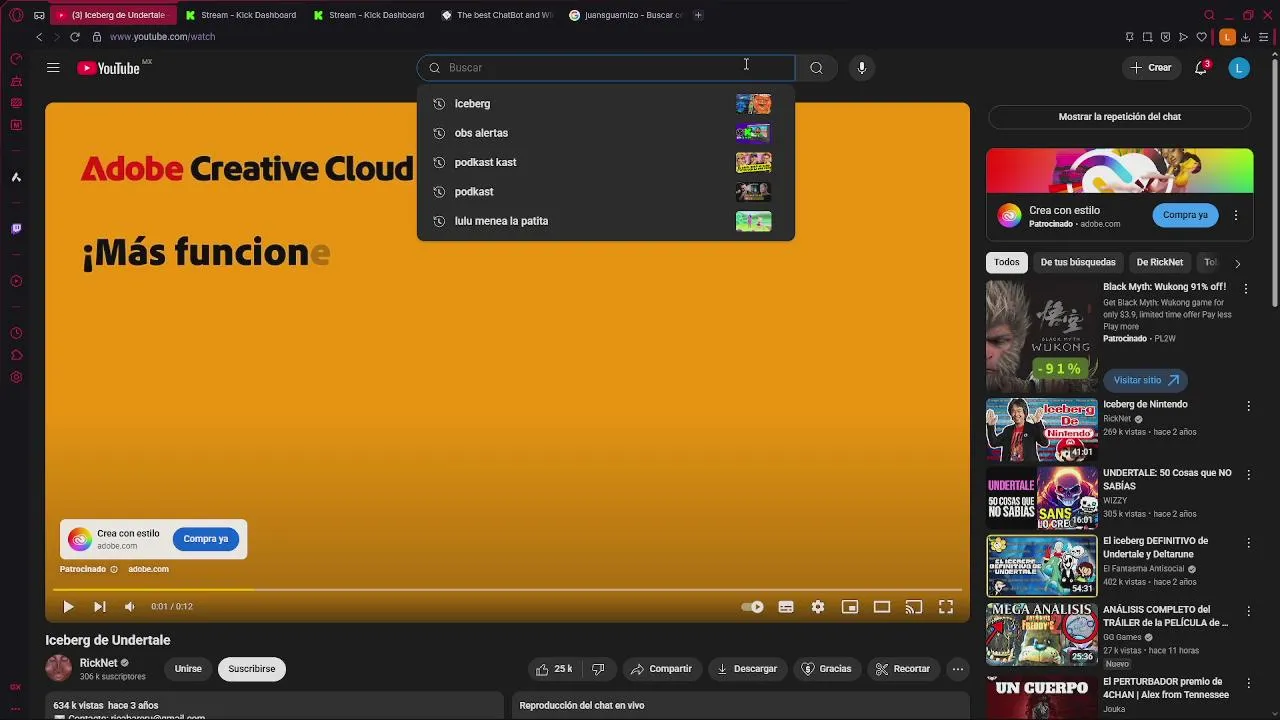1280x720 pixels.
Task: Open options for ANÁLISIS COMPLETO video
Action: click(x=1248, y=611)
